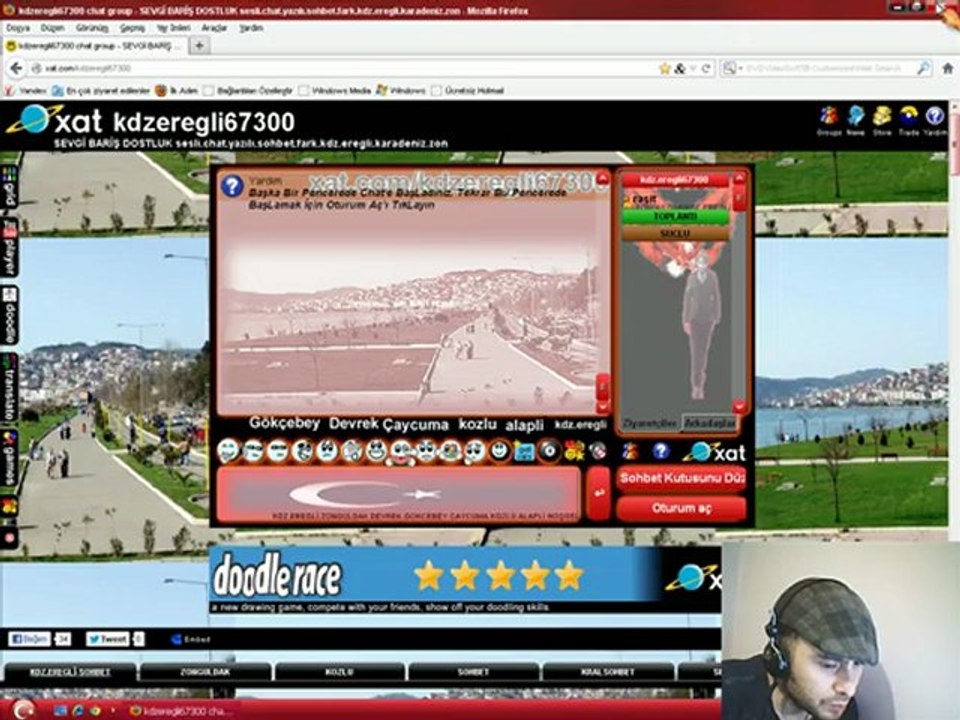Open the Görünüm menu
Viewport: 960px width, 720px height.
tap(92, 28)
